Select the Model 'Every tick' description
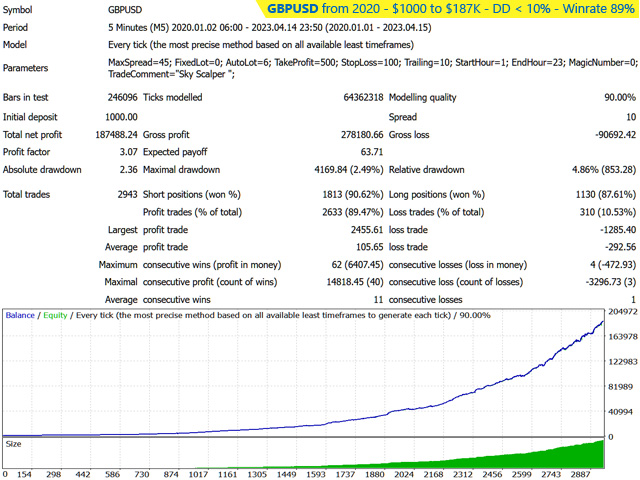Image resolution: width=640 pixels, height=480 pixels. pos(261,45)
